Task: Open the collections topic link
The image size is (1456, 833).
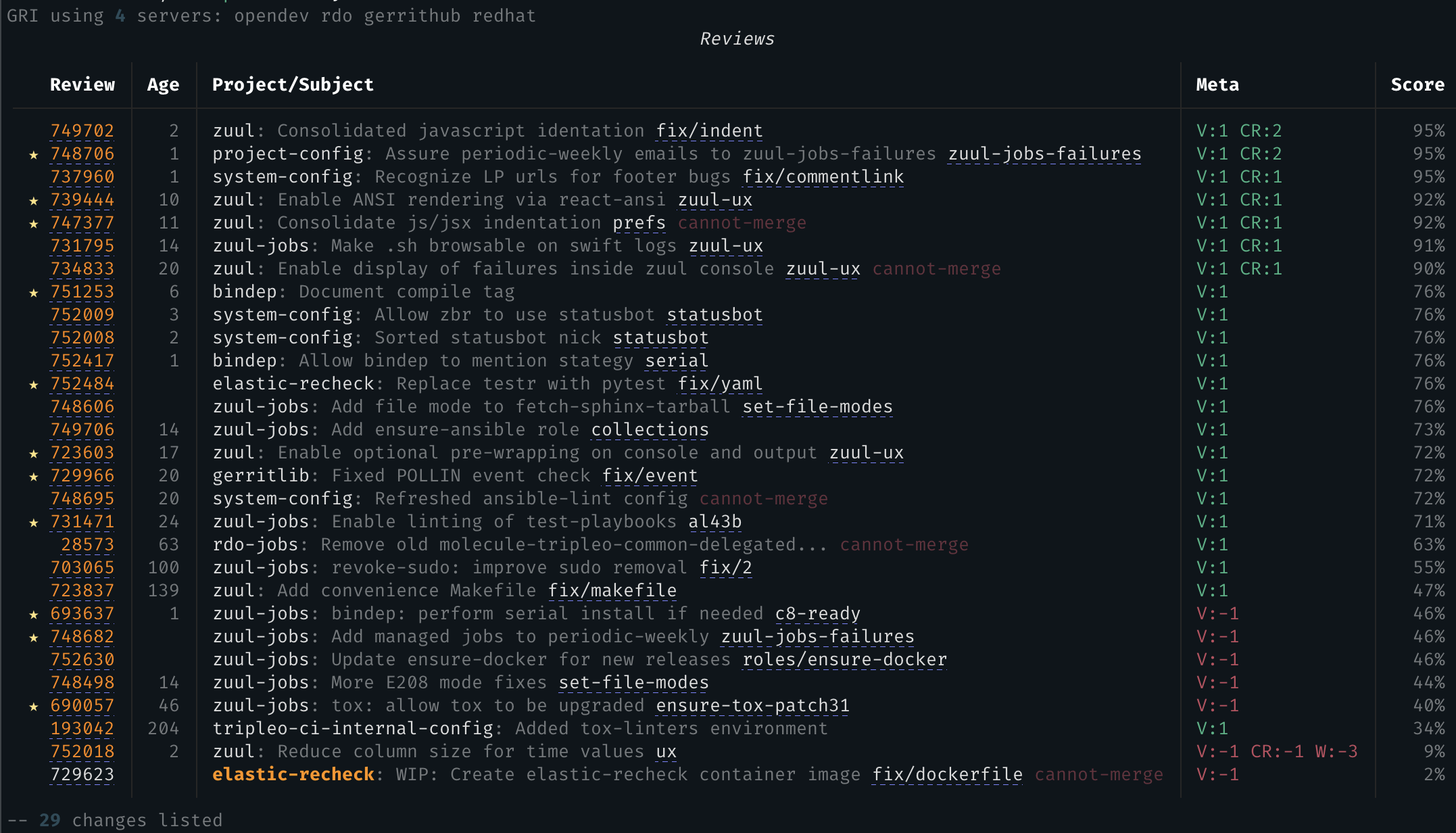Action: tap(650, 429)
